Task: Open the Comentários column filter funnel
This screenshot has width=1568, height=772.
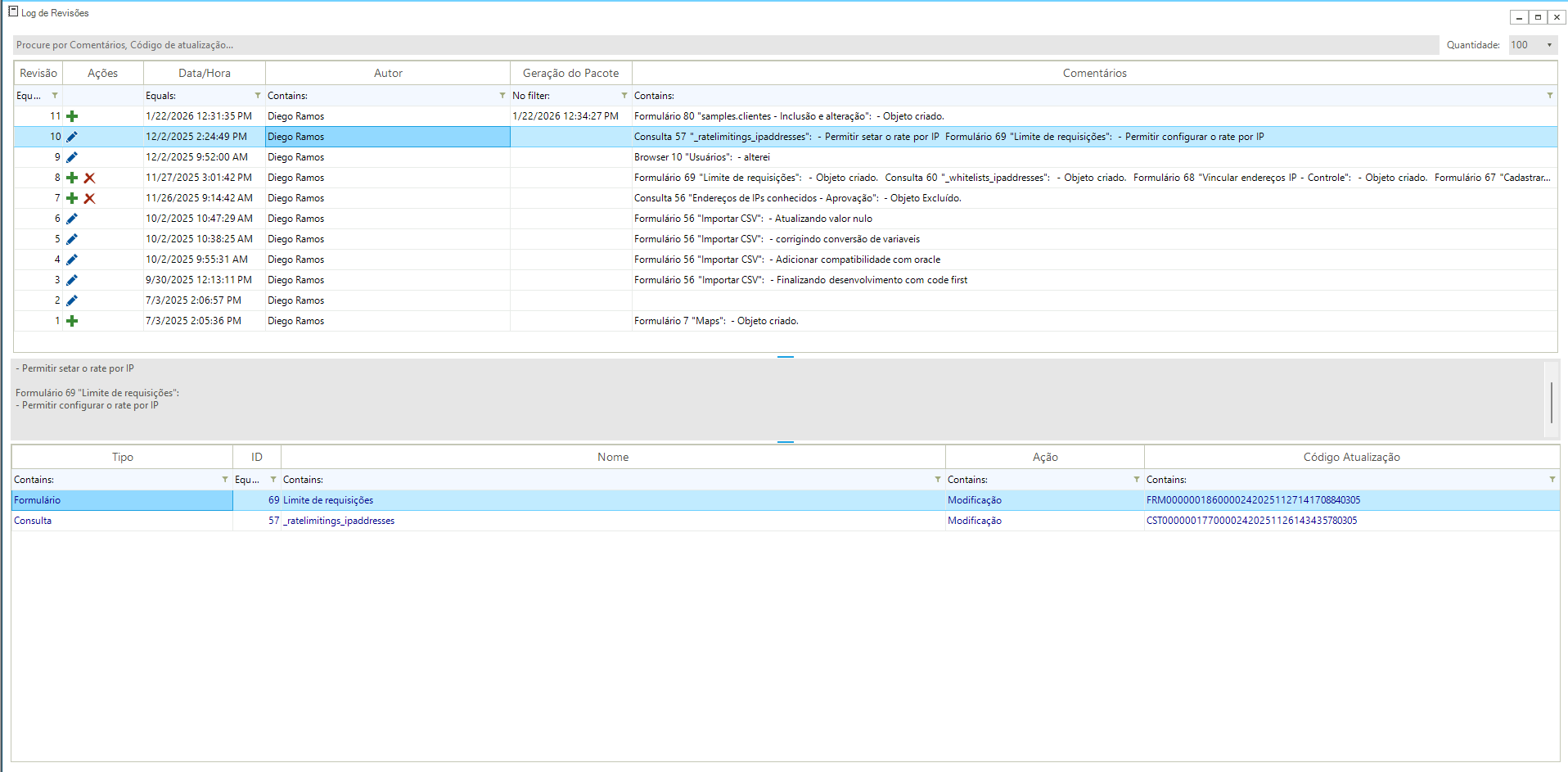Action: [x=1549, y=96]
